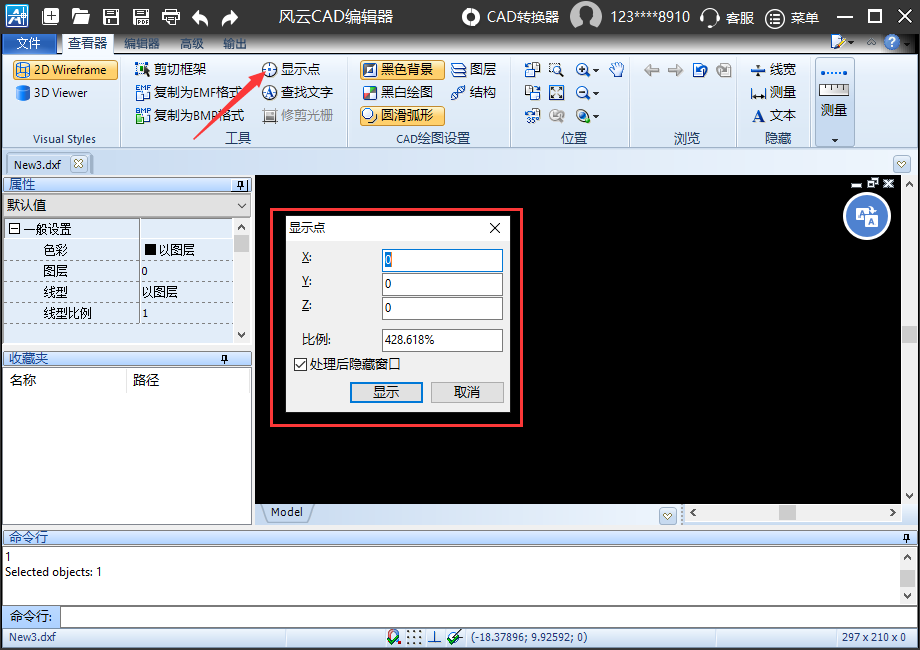920x650 pixels.
Task: Open the zoom-out dropdown arrow
Action: (x=596, y=93)
